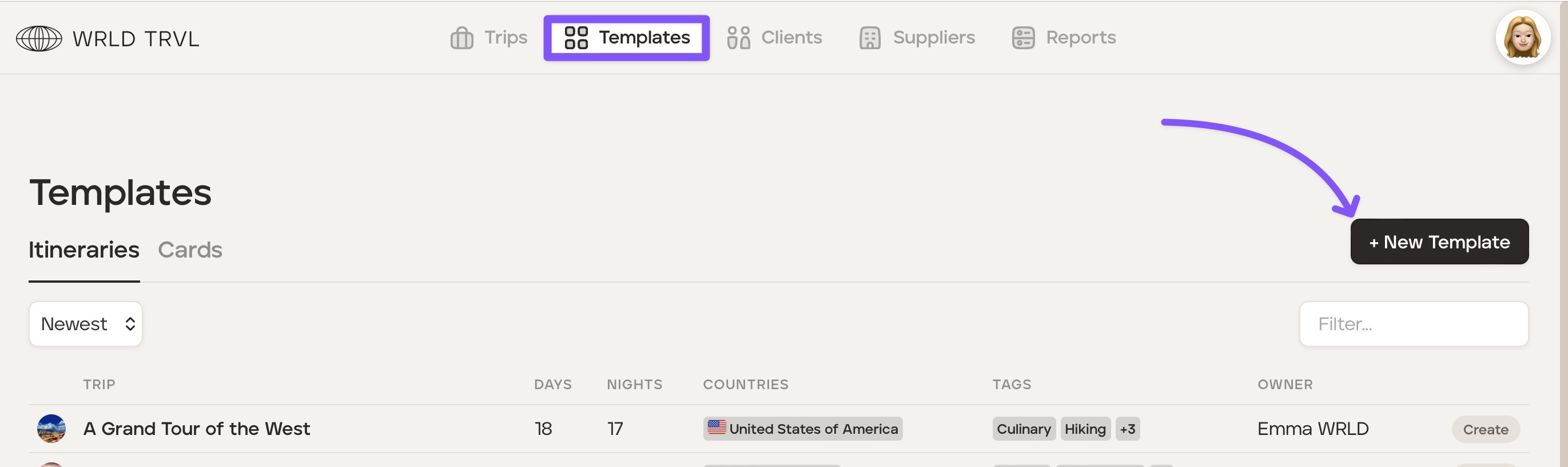Image resolution: width=1568 pixels, height=467 pixels.
Task: Open the user profile avatar
Action: tap(1522, 38)
